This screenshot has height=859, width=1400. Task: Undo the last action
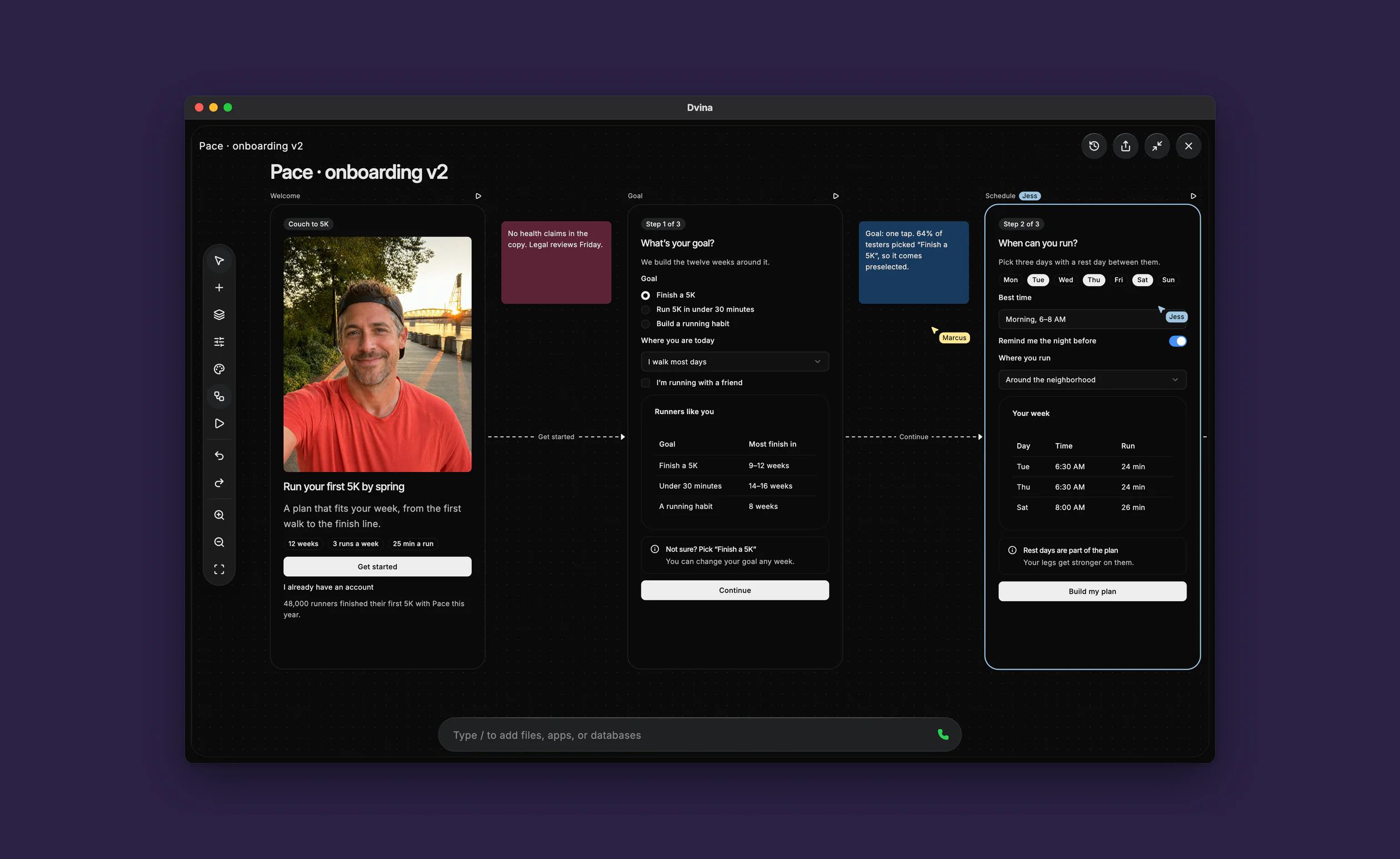pos(219,456)
